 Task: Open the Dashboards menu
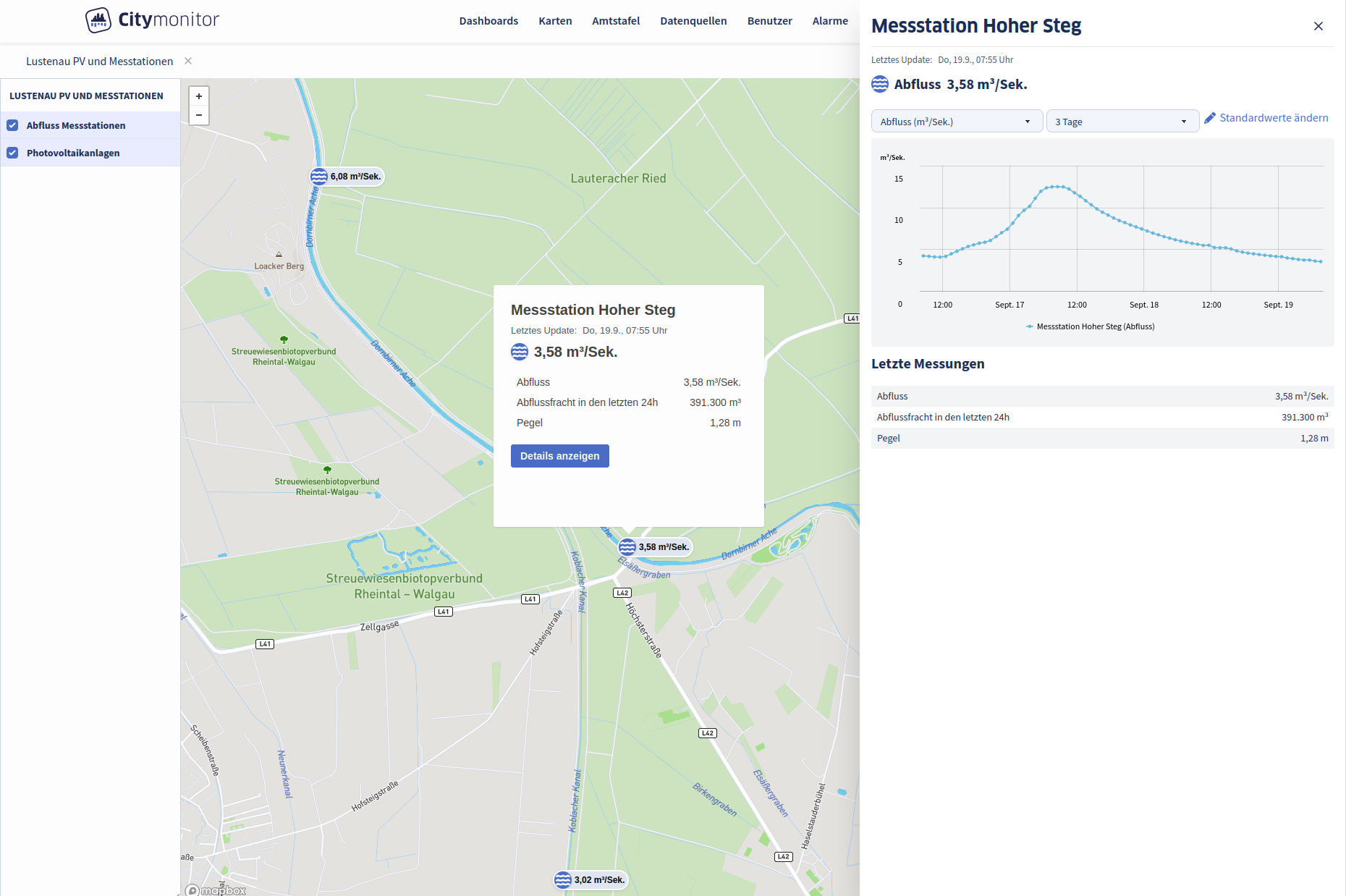click(488, 21)
